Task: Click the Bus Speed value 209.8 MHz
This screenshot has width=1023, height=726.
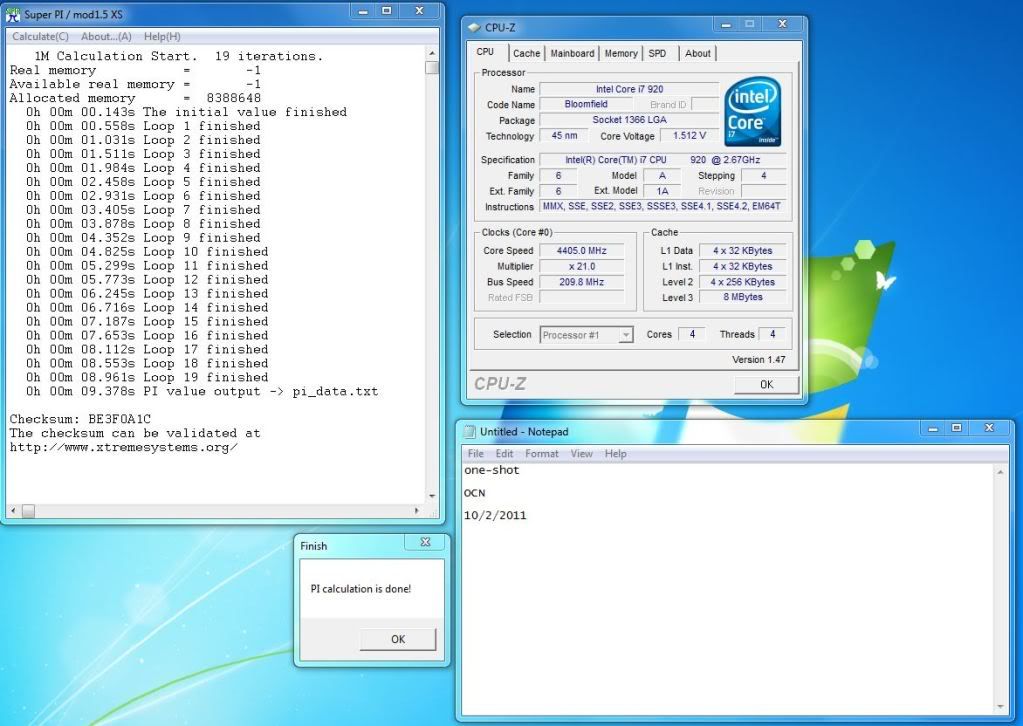Action: tap(581, 282)
